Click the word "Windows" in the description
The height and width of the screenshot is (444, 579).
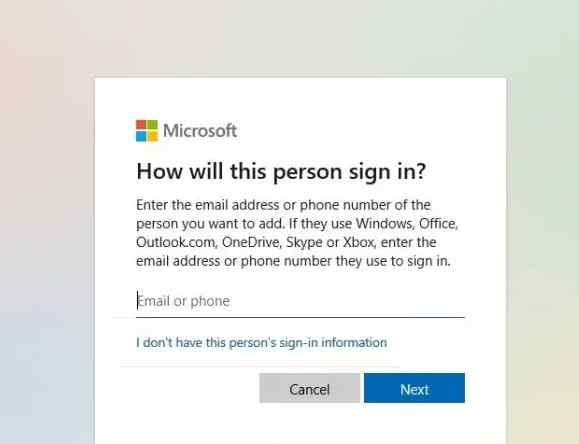point(385,224)
